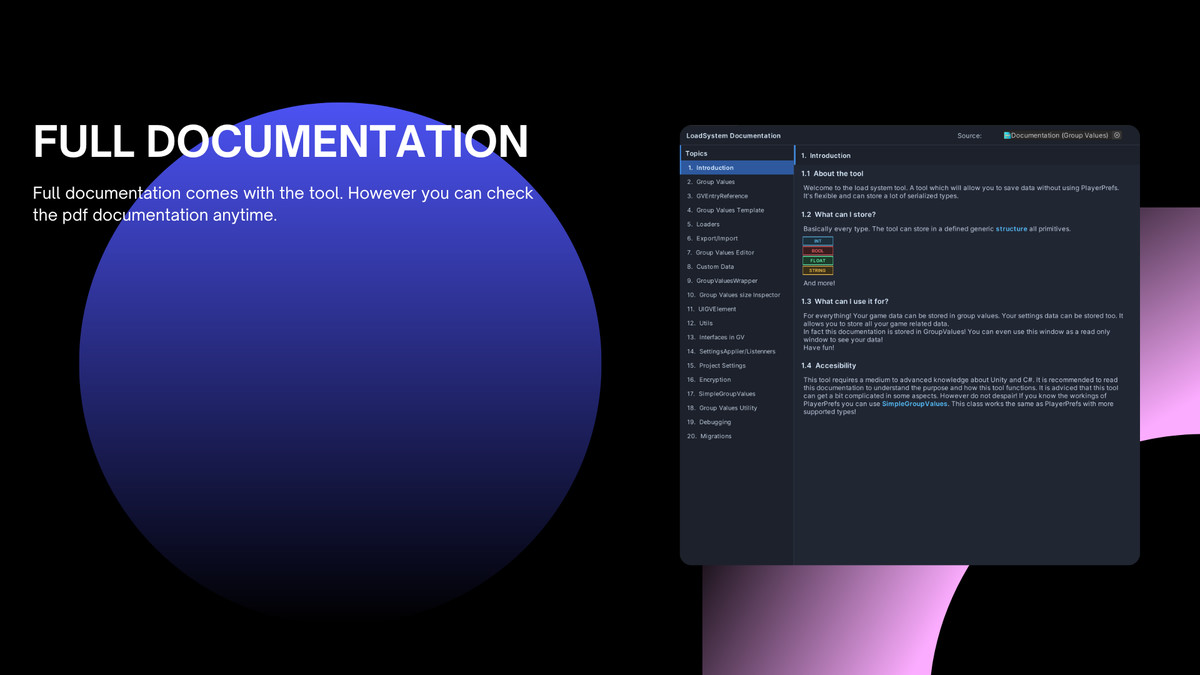Open topic 9. GroupValuesWrapper
The height and width of the screenshot is (675, 1200).
click(x=737, y=281)
